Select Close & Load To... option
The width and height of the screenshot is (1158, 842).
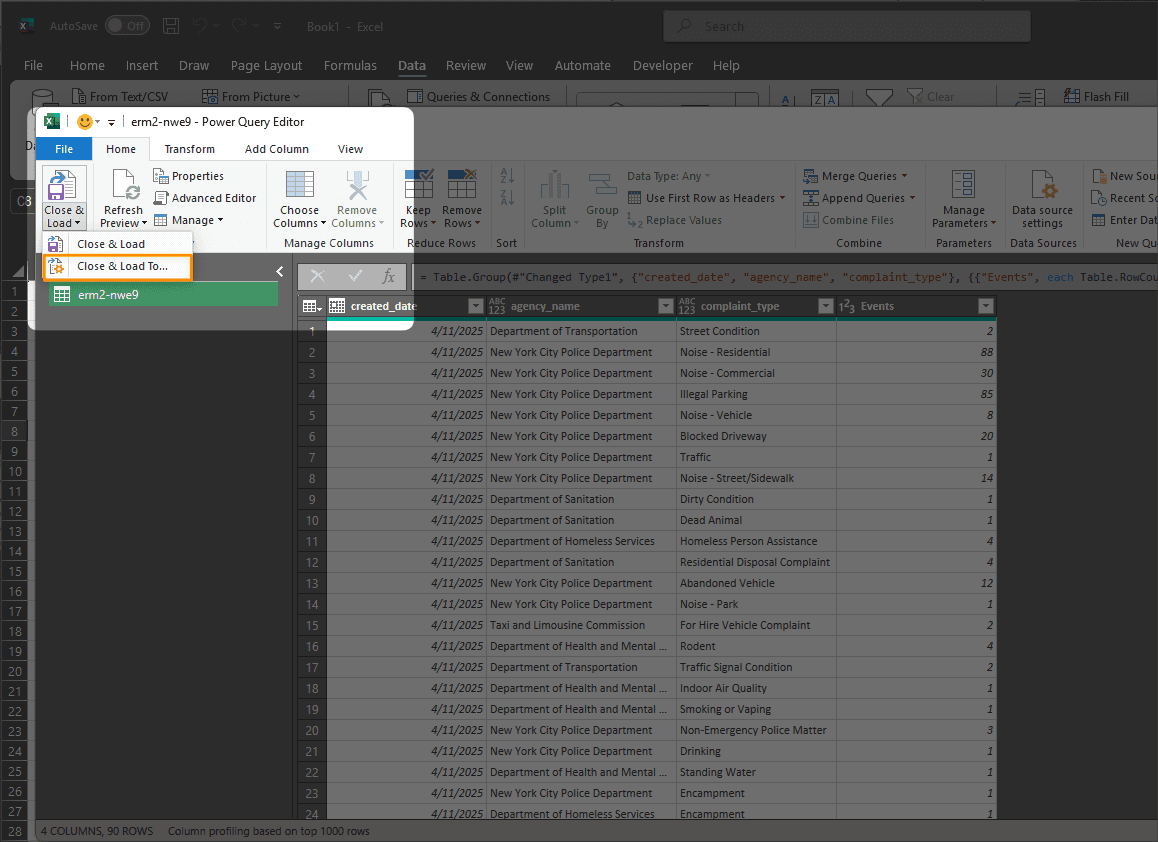click(x=117, y=266)
